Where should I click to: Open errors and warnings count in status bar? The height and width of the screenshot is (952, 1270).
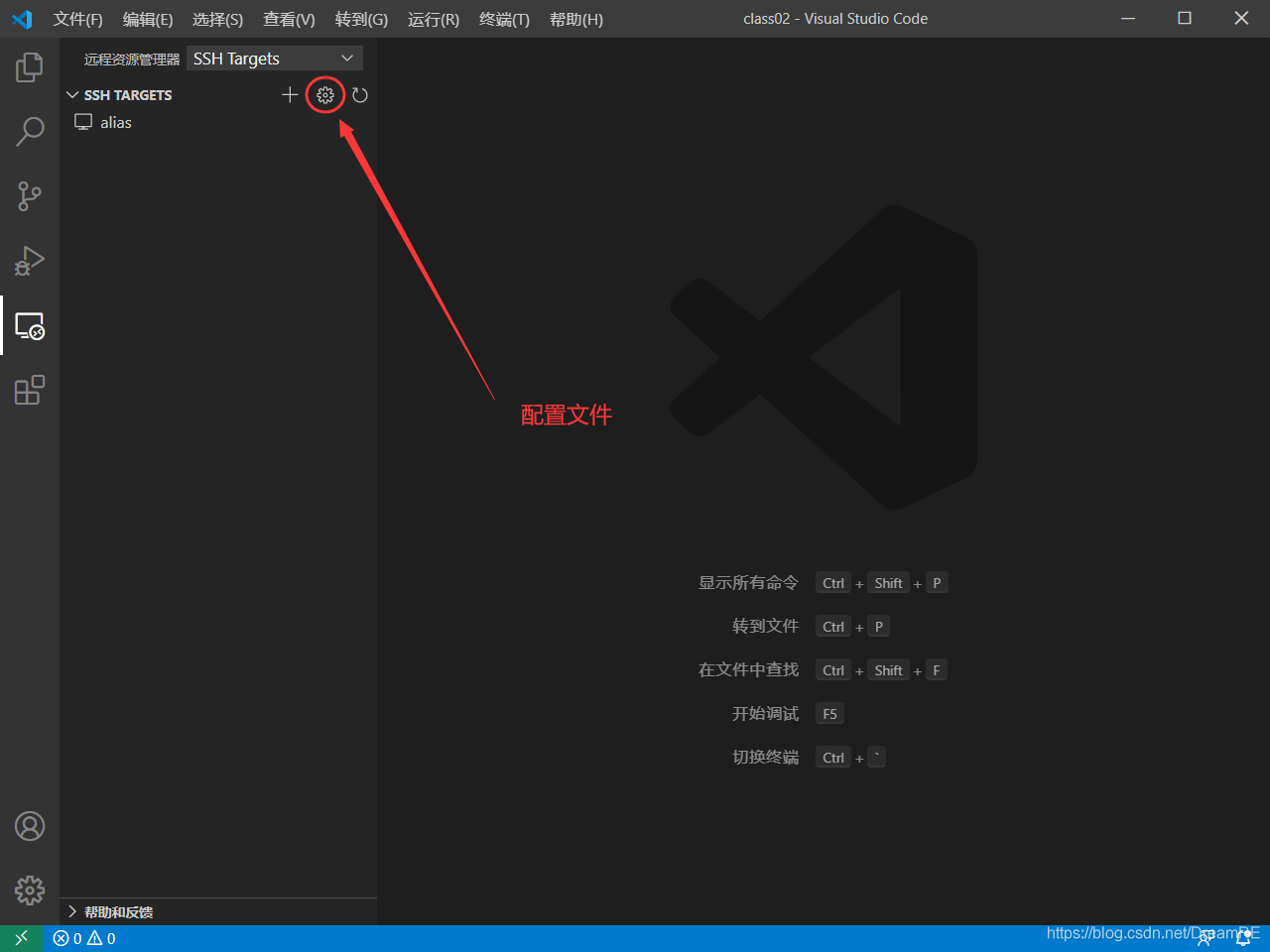(x=84, y=938)
